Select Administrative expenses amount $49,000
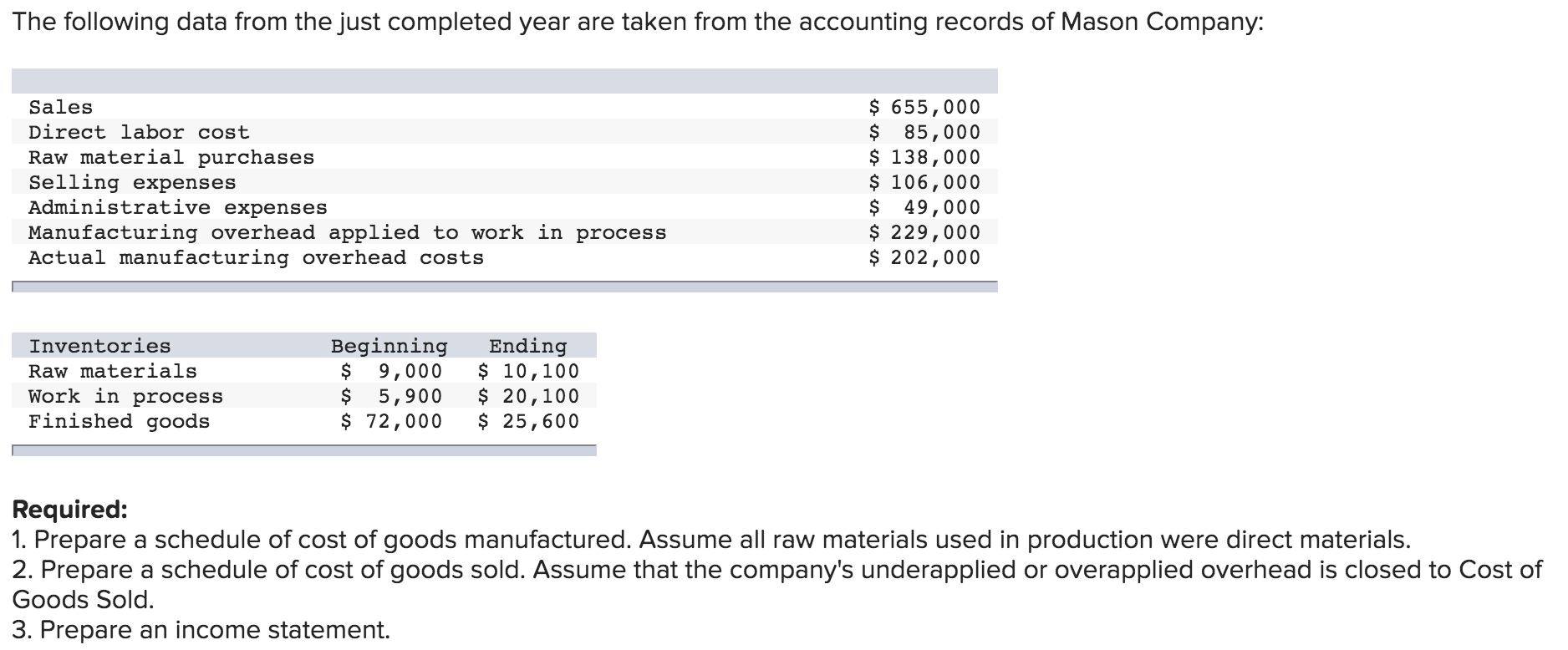 click(924, 207)
